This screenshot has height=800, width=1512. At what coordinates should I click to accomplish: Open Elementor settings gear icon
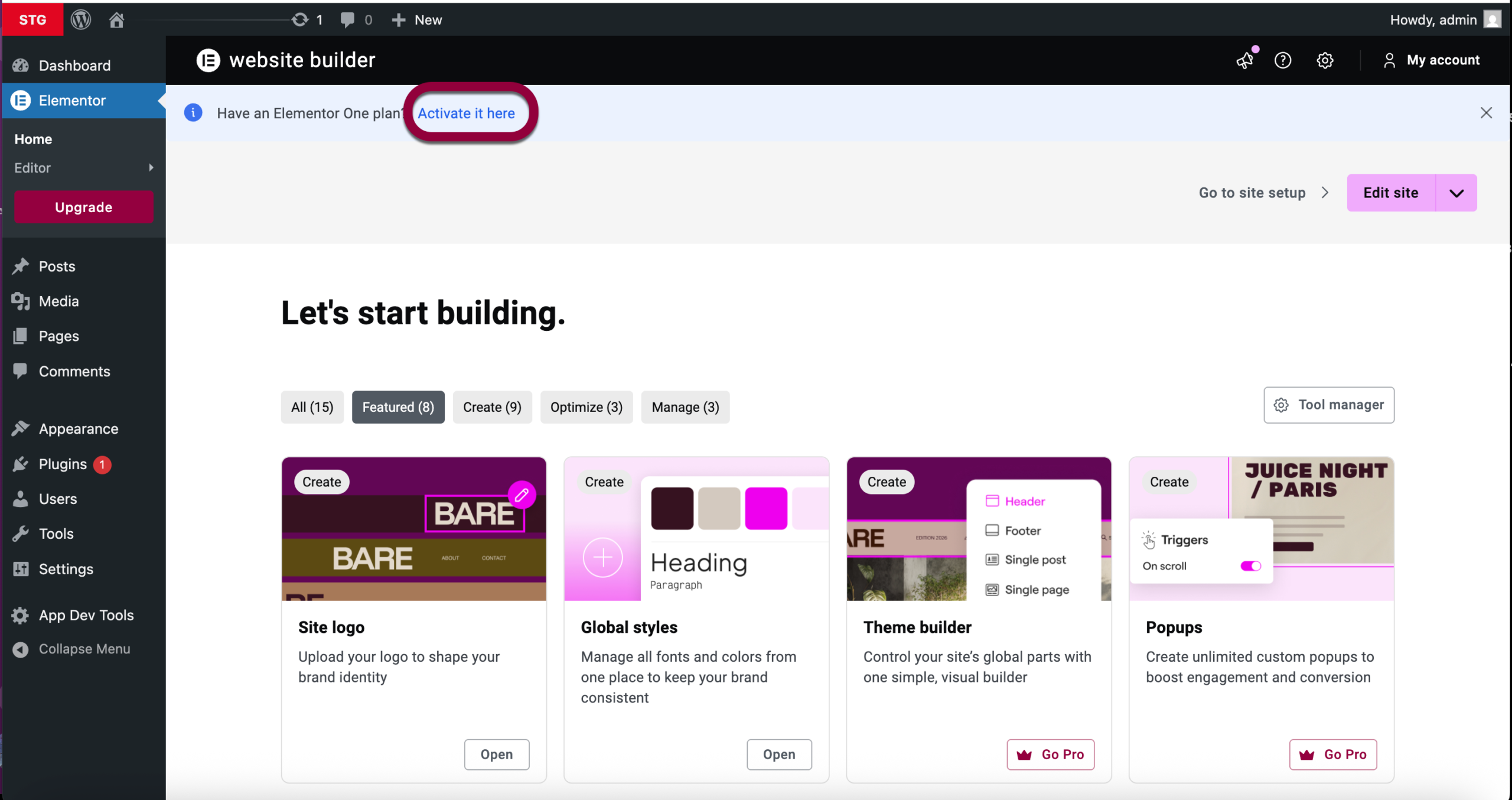coord(1325,60)
